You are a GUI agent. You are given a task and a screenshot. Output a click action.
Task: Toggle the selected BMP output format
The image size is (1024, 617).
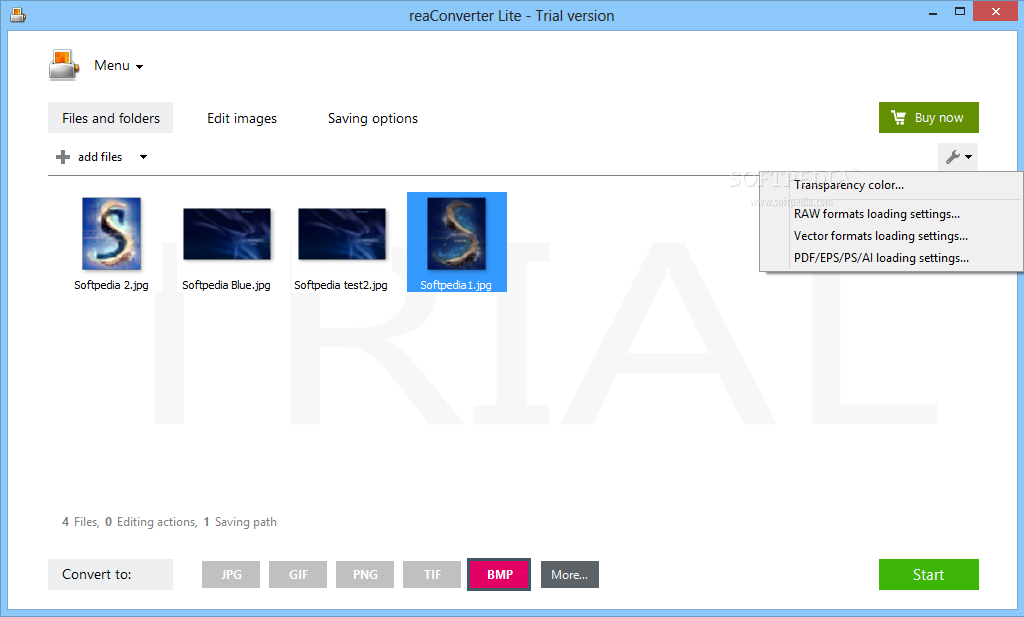point(499,575)
